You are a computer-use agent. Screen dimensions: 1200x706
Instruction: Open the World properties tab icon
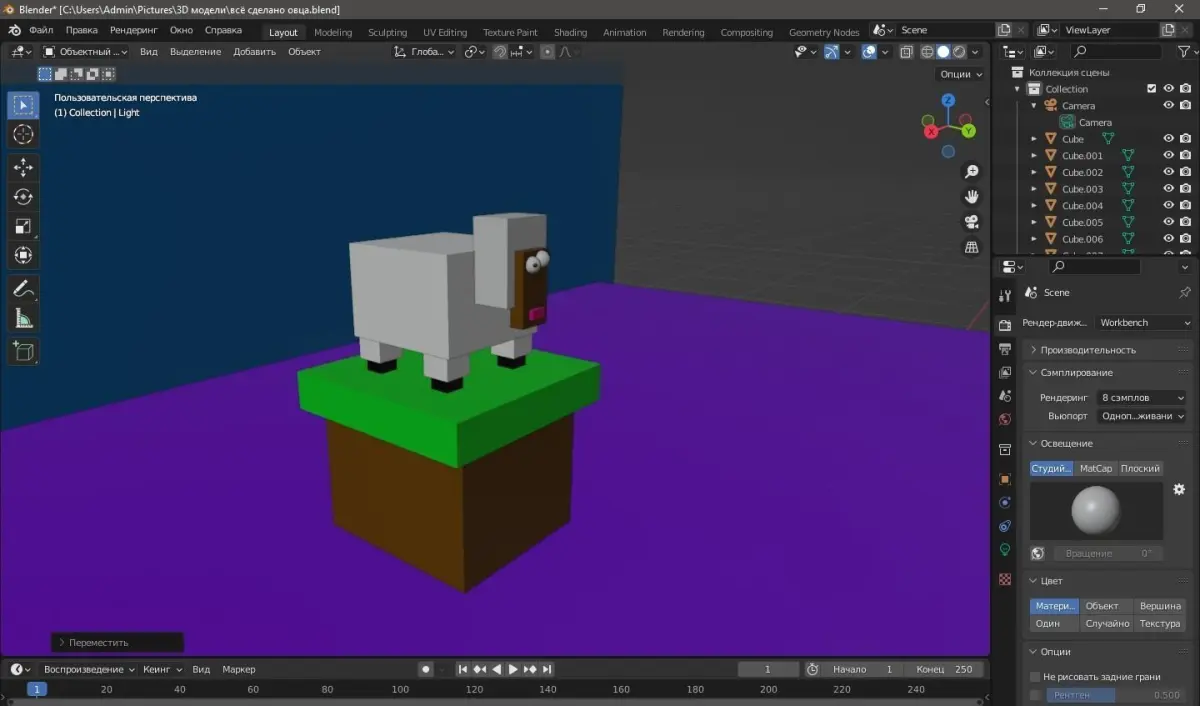click(1005, 419)
